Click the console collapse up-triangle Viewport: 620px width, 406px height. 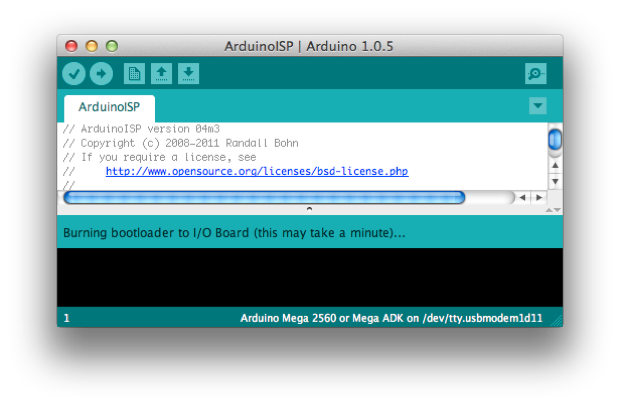pyautogui.click(x=549, y=210)
